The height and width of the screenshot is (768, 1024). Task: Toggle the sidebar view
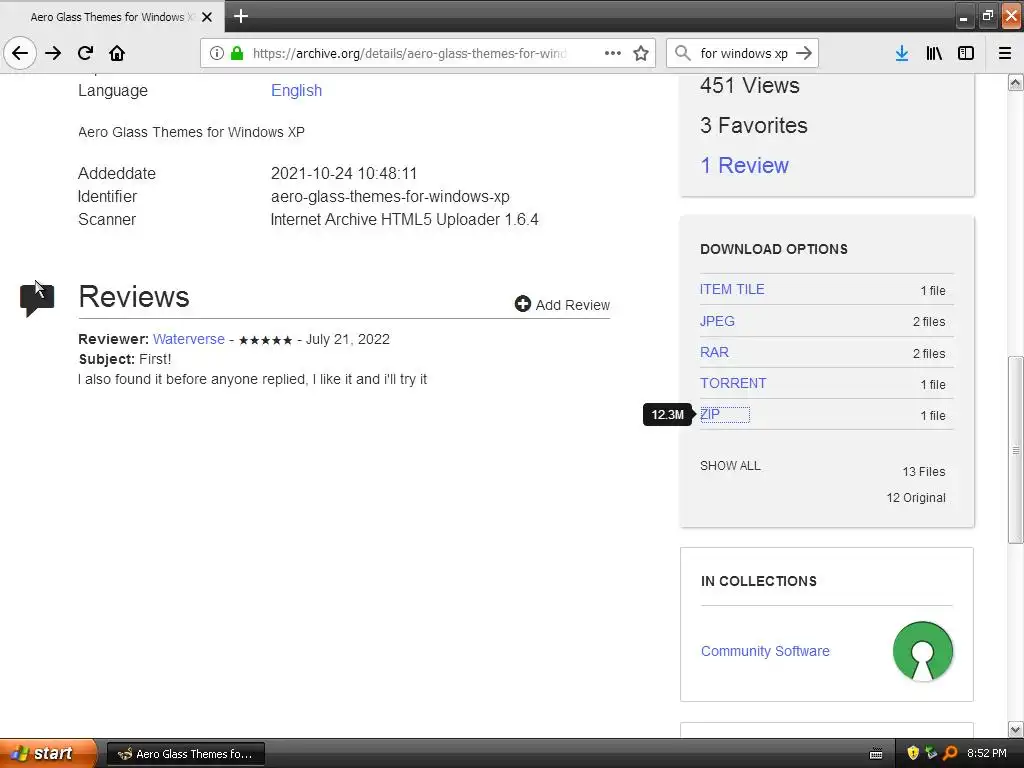[x=966, y=53]
